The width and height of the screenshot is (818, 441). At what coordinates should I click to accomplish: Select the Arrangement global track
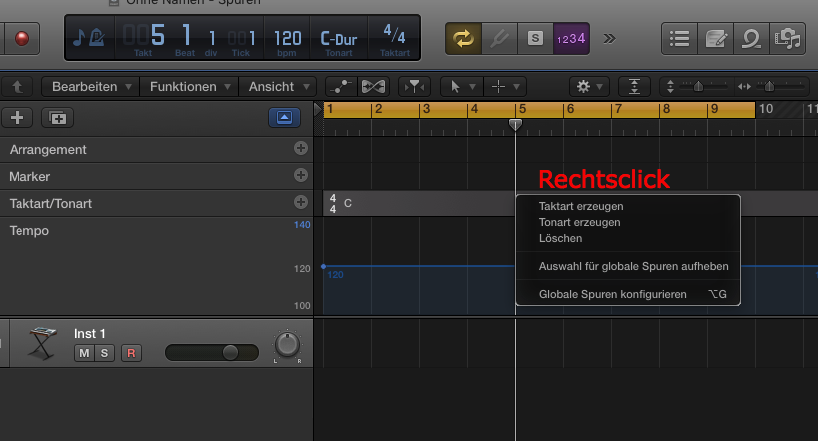[x=157, y=150]
